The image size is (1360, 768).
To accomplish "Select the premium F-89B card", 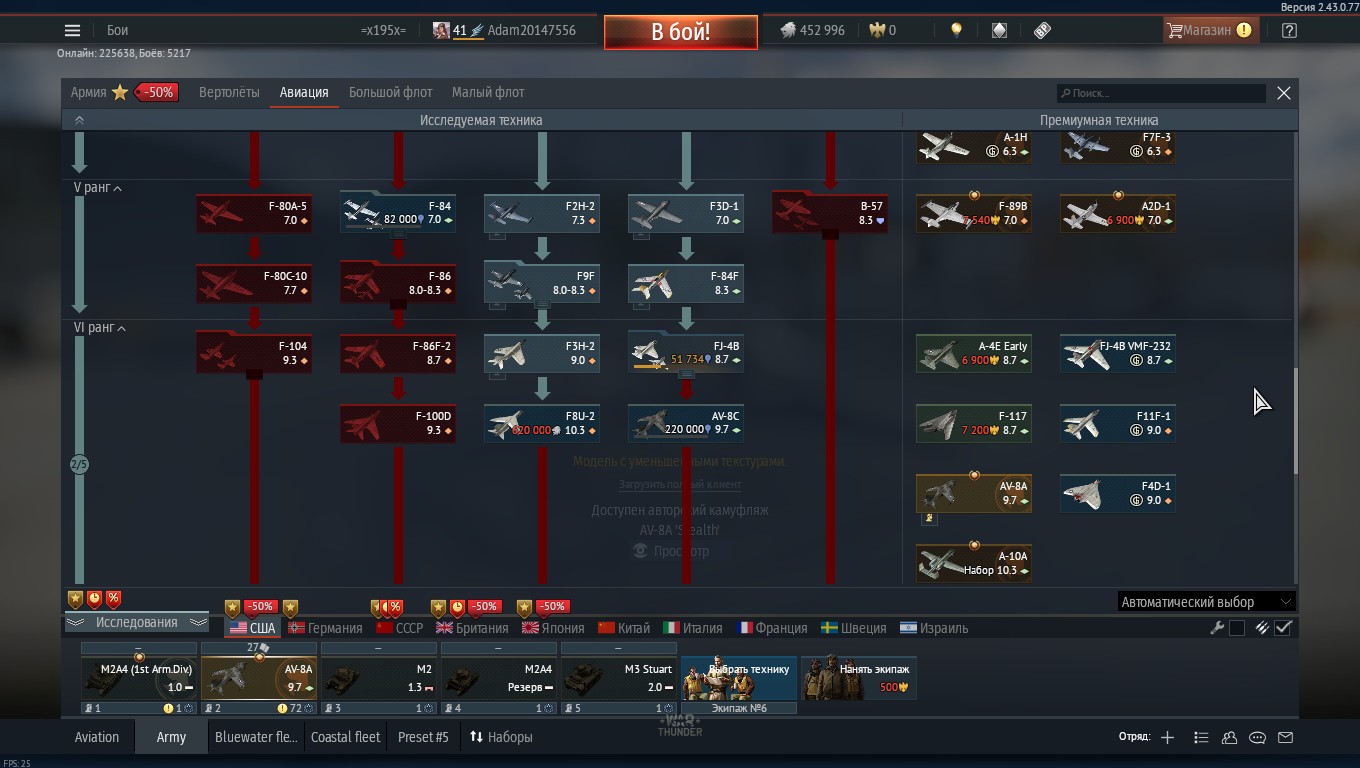I will [x=973, y=213].
